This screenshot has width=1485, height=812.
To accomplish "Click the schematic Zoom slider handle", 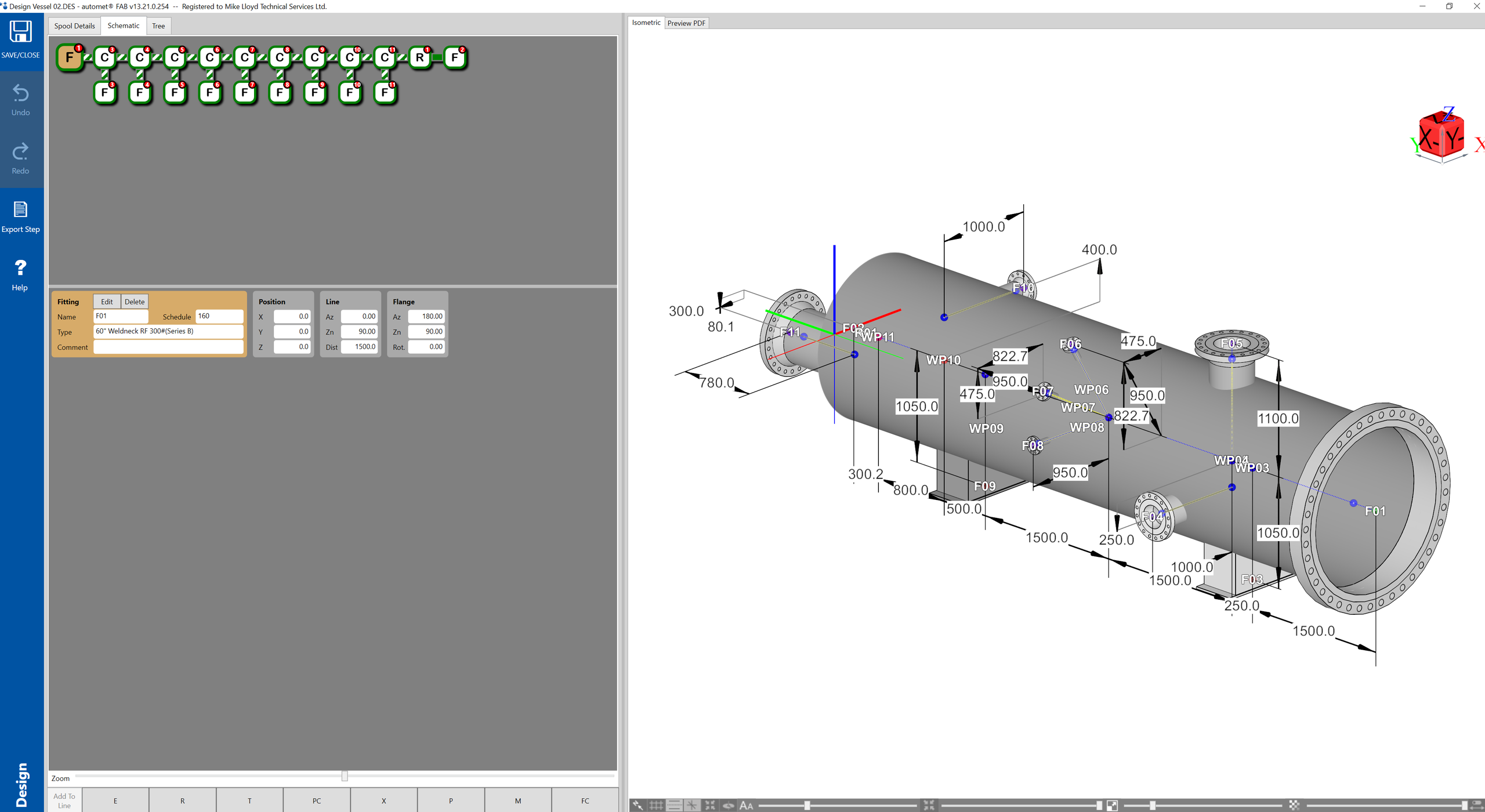I will pos(345,776).
